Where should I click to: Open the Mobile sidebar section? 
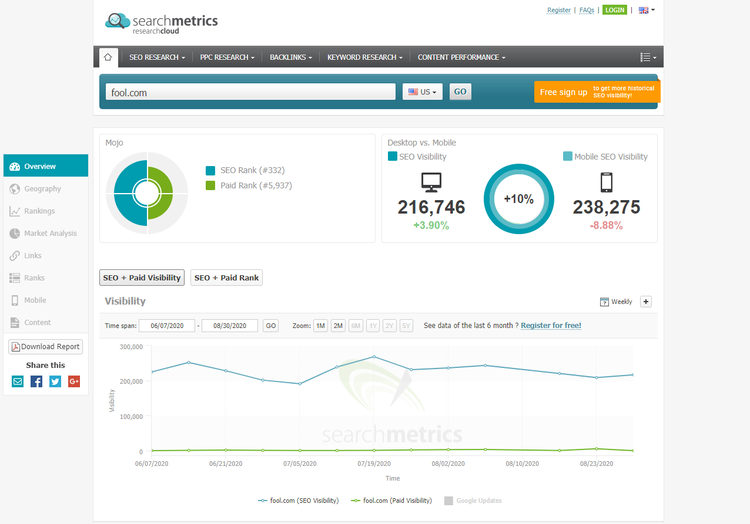(x=45, y=300)
